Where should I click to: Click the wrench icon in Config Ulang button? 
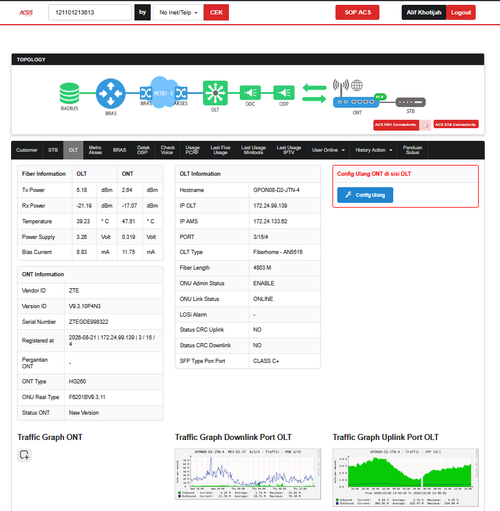coord(348,195)
